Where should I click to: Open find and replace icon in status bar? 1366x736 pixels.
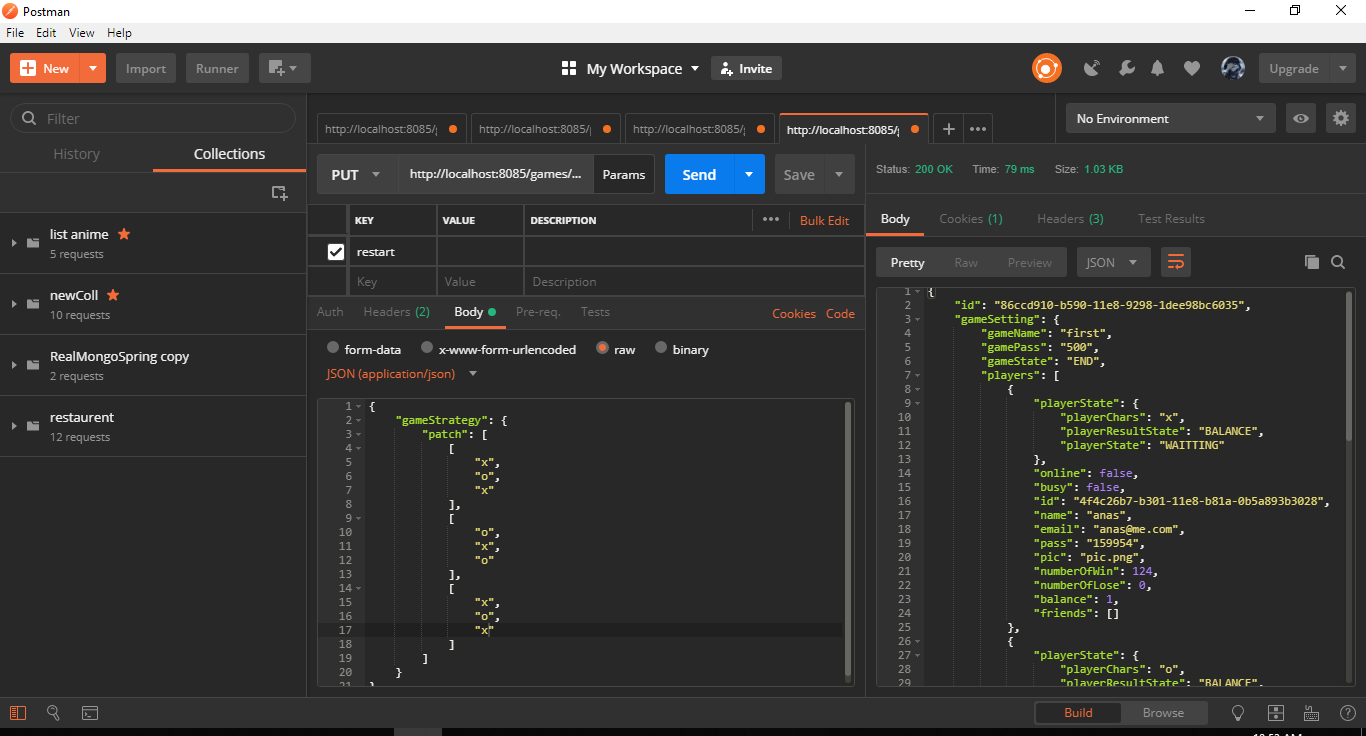53,713
